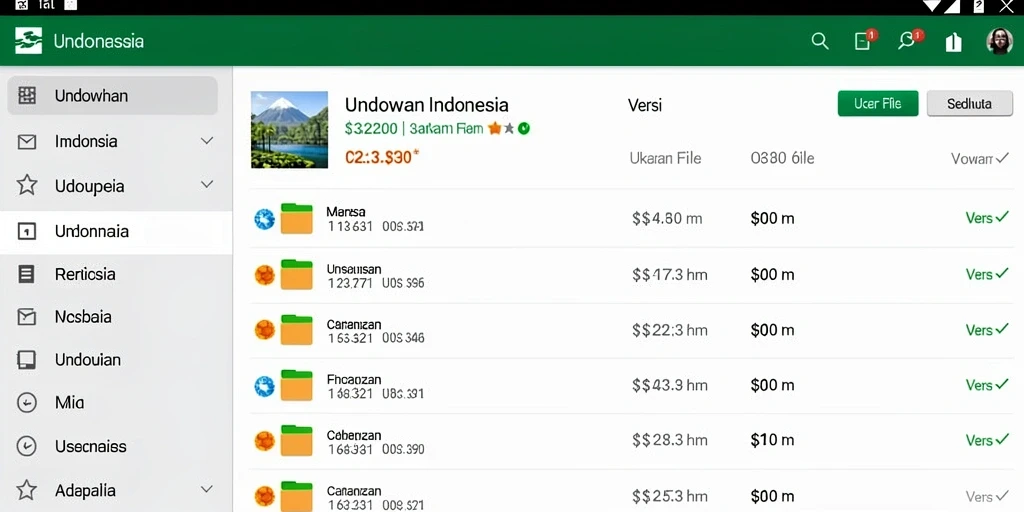Viewport: 1024px width, 512px height.
Task: Open the user profile avatar
Action: click(999, 41)
